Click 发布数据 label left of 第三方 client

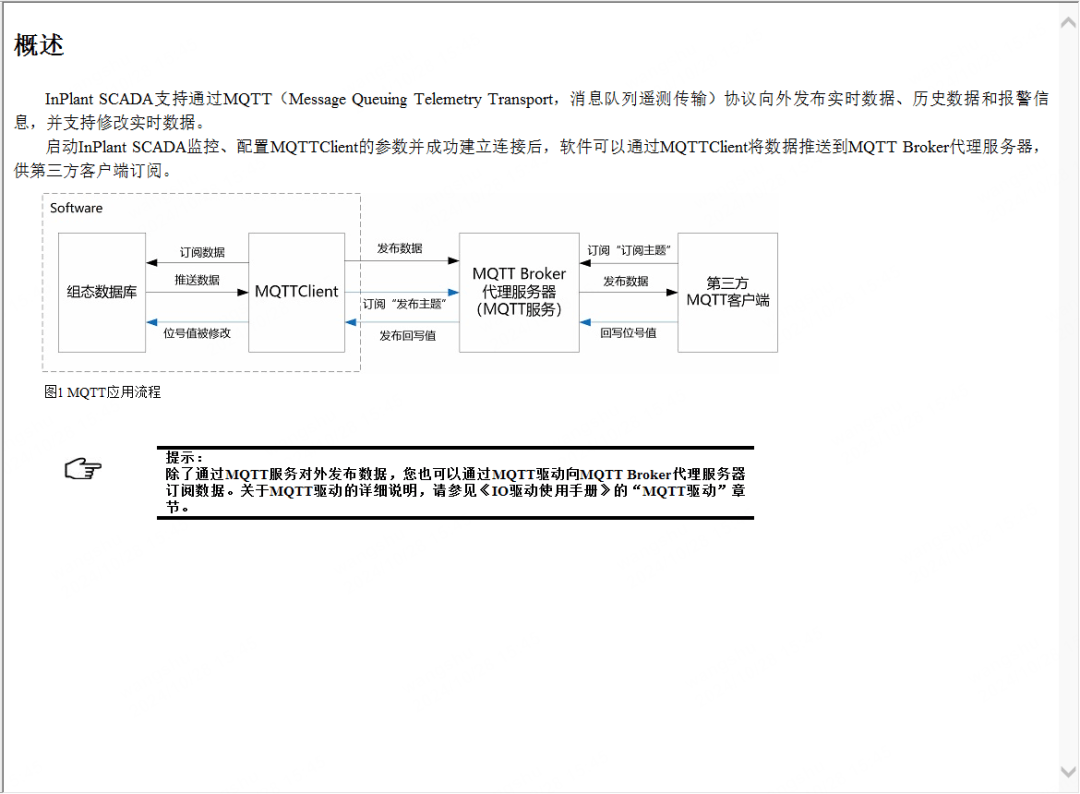(x=626, y=282)
